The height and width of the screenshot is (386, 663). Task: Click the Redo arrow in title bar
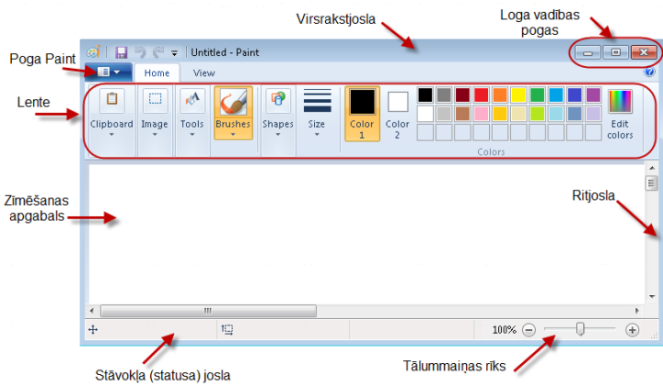159,52
